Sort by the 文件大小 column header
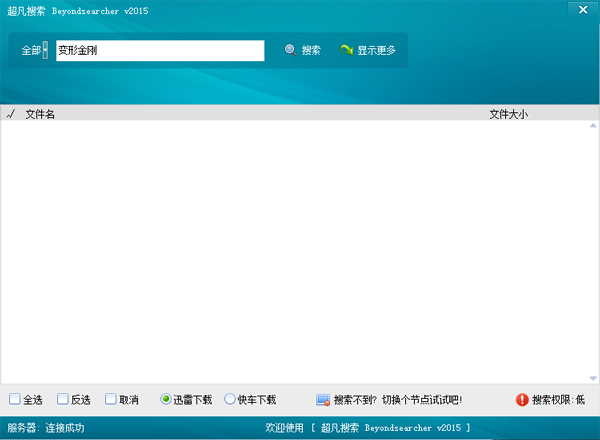600x440 pixels. click(x=508, y=114)
